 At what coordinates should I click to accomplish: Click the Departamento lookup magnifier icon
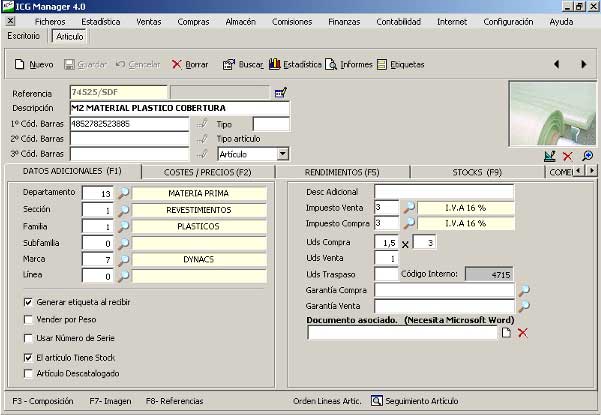(x=124, y=193)
